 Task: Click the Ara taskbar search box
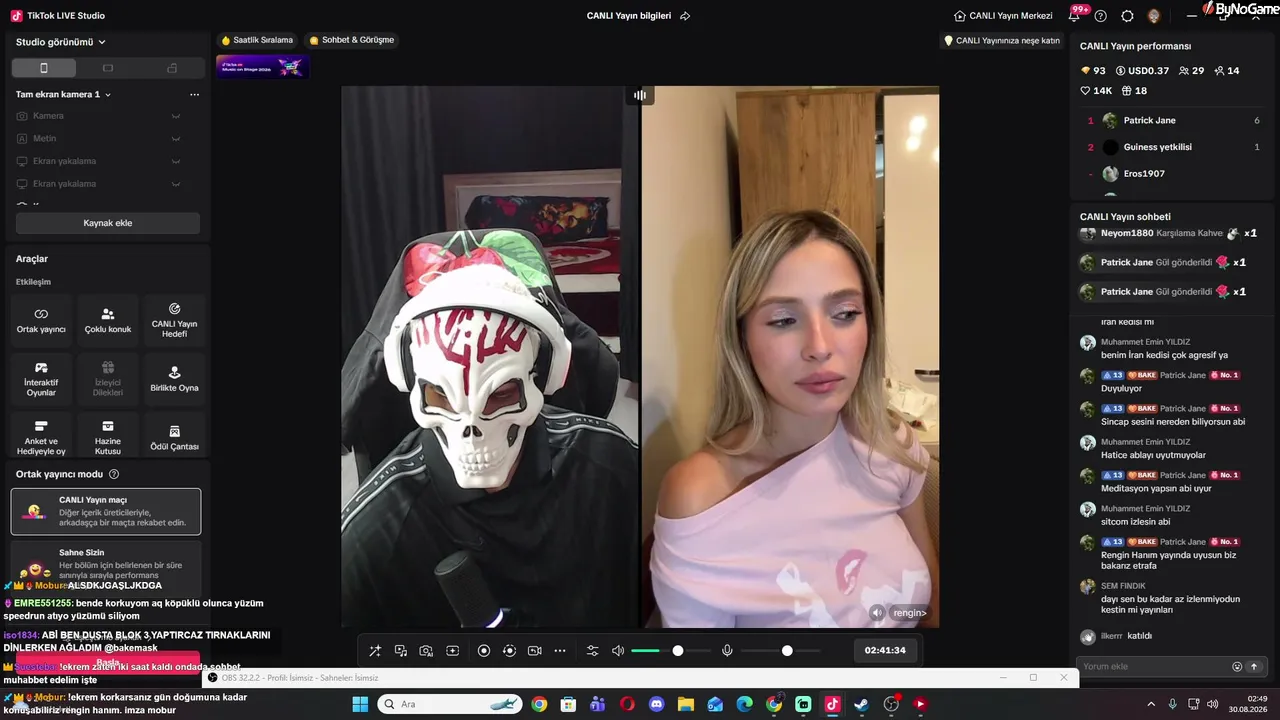pyautogui.click(x=451, y=704)
